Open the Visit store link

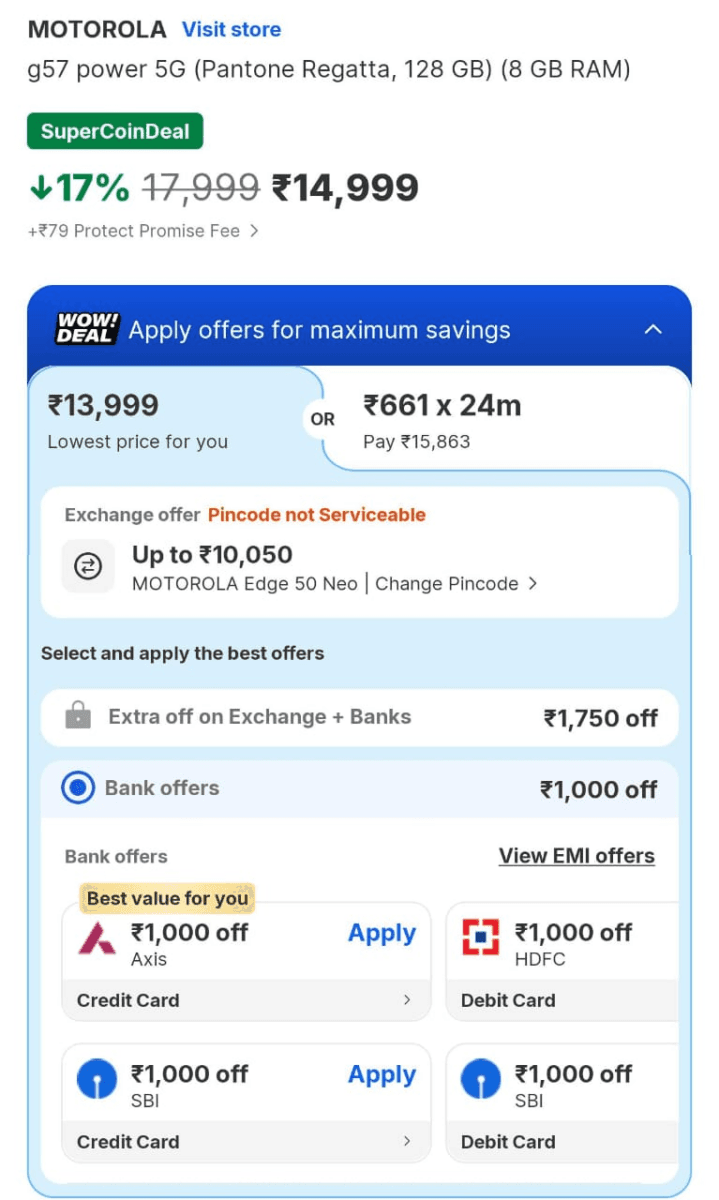point(231,30)
